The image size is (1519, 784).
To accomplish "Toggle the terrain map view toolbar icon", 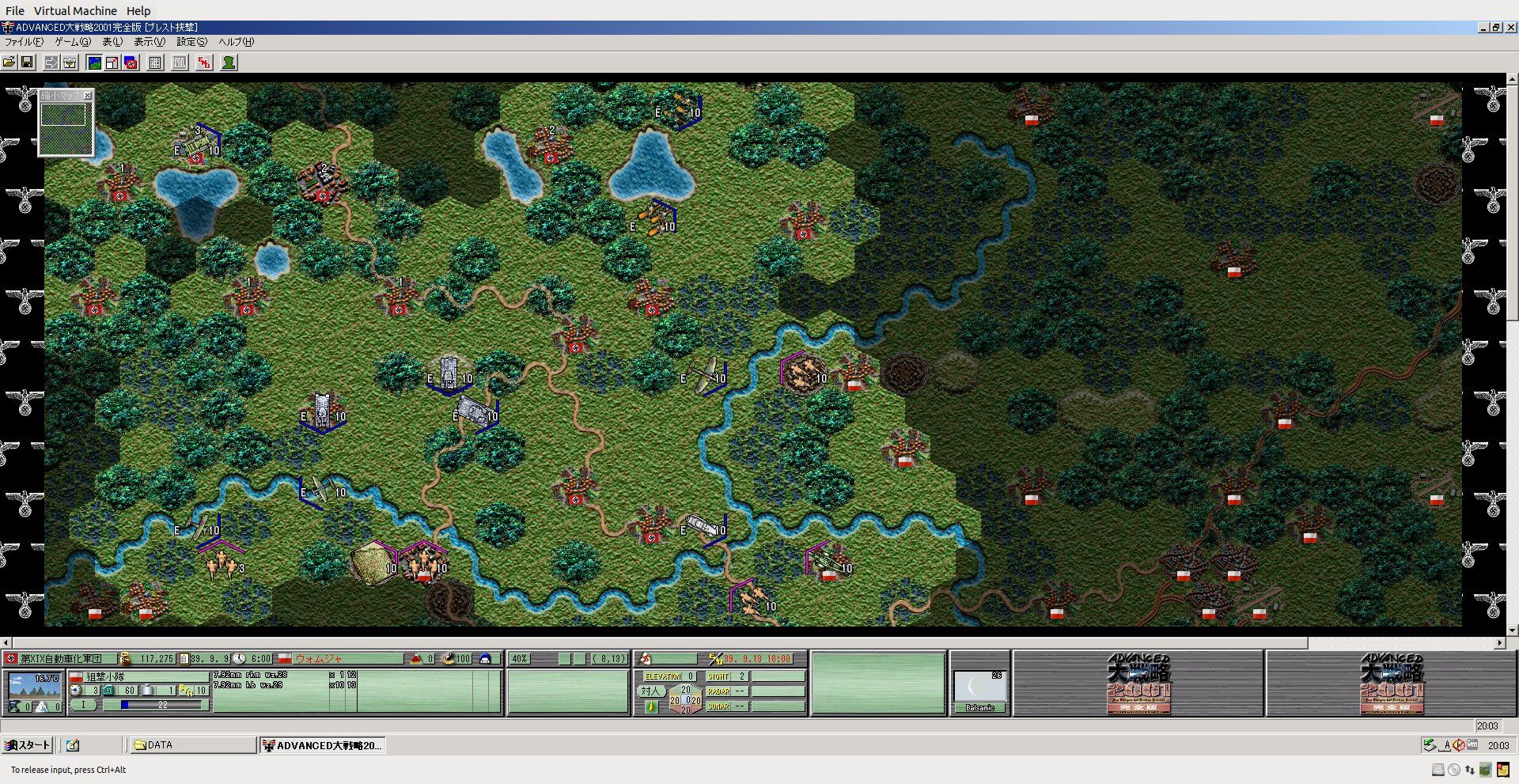I will (x=94, y=62).
